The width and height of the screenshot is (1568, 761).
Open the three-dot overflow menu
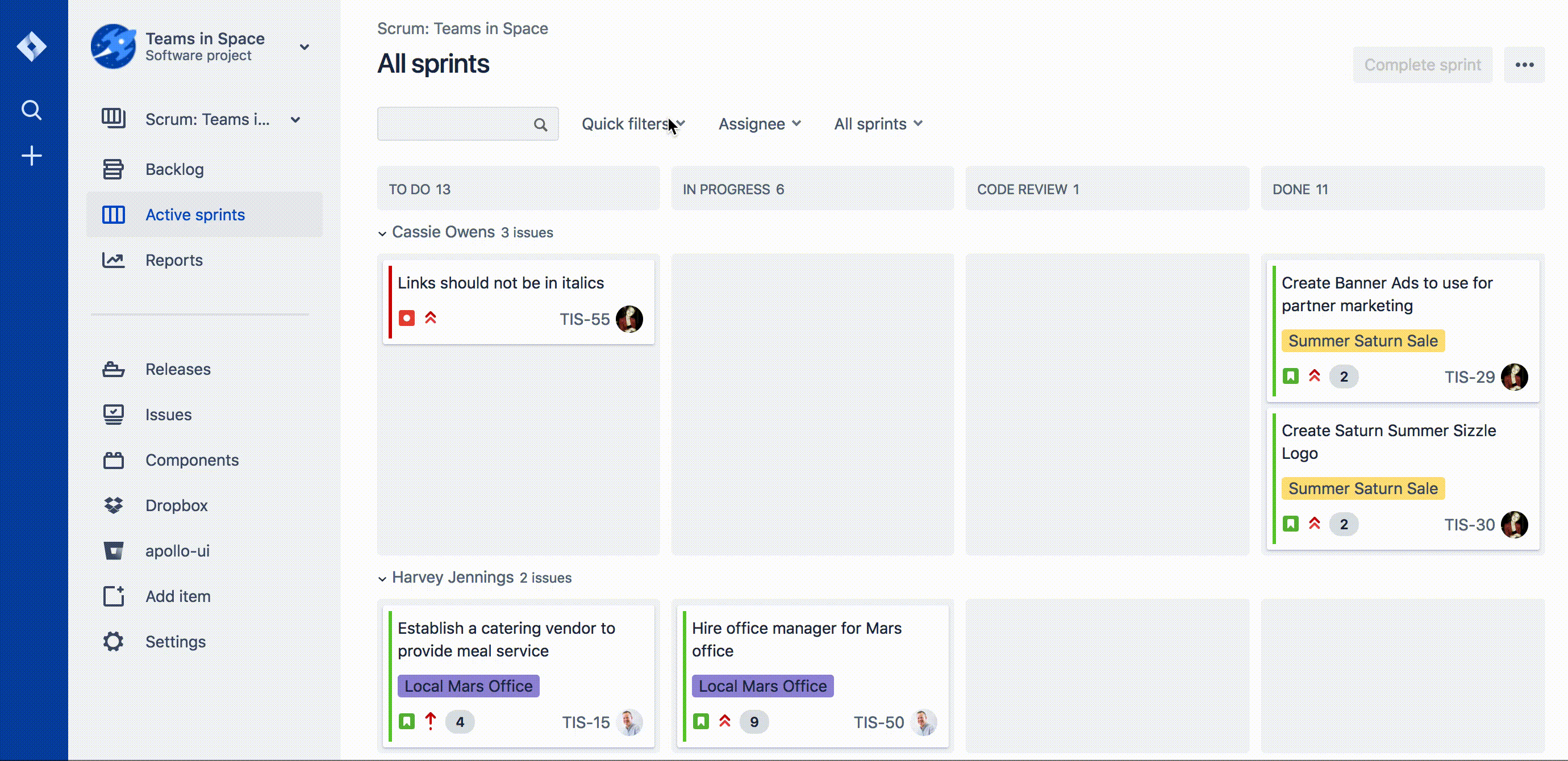(x=1528, y=65)
